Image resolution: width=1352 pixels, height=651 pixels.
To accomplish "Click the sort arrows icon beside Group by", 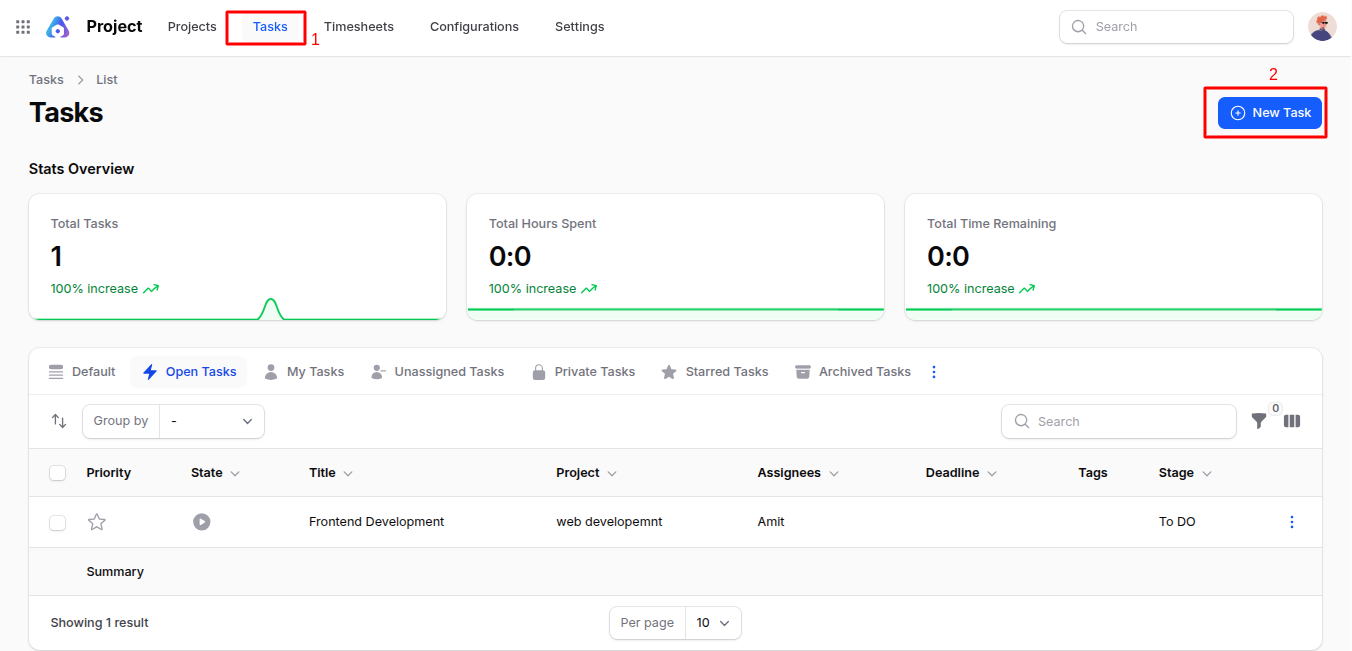I will [59, 421].
